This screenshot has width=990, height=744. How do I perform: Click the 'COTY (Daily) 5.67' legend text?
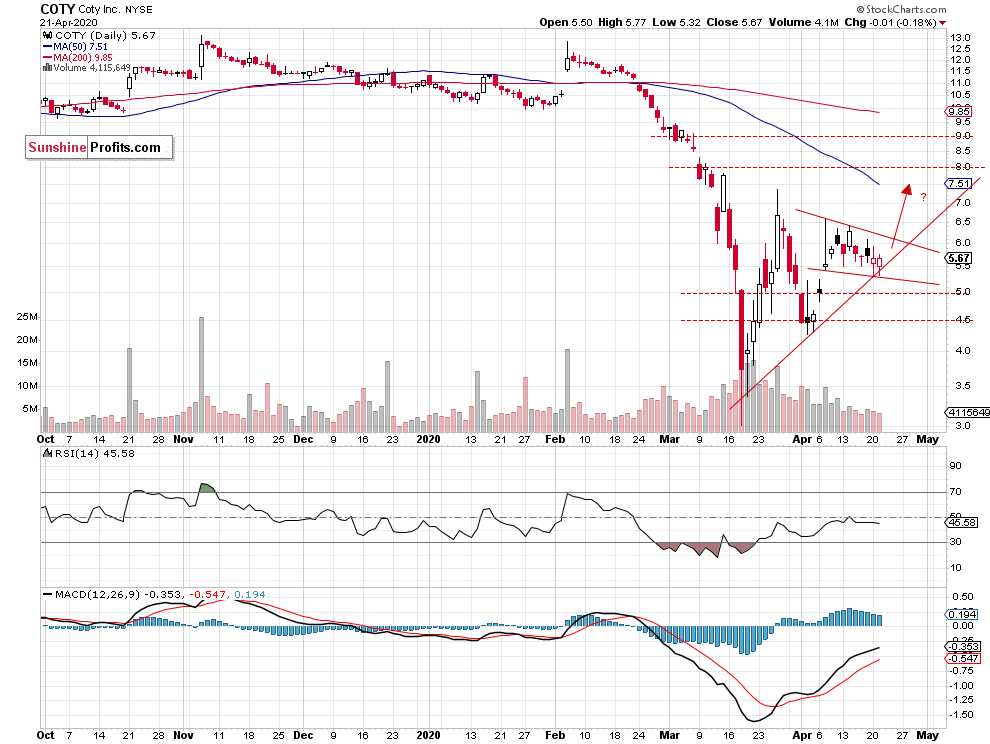tap(105, 36)
